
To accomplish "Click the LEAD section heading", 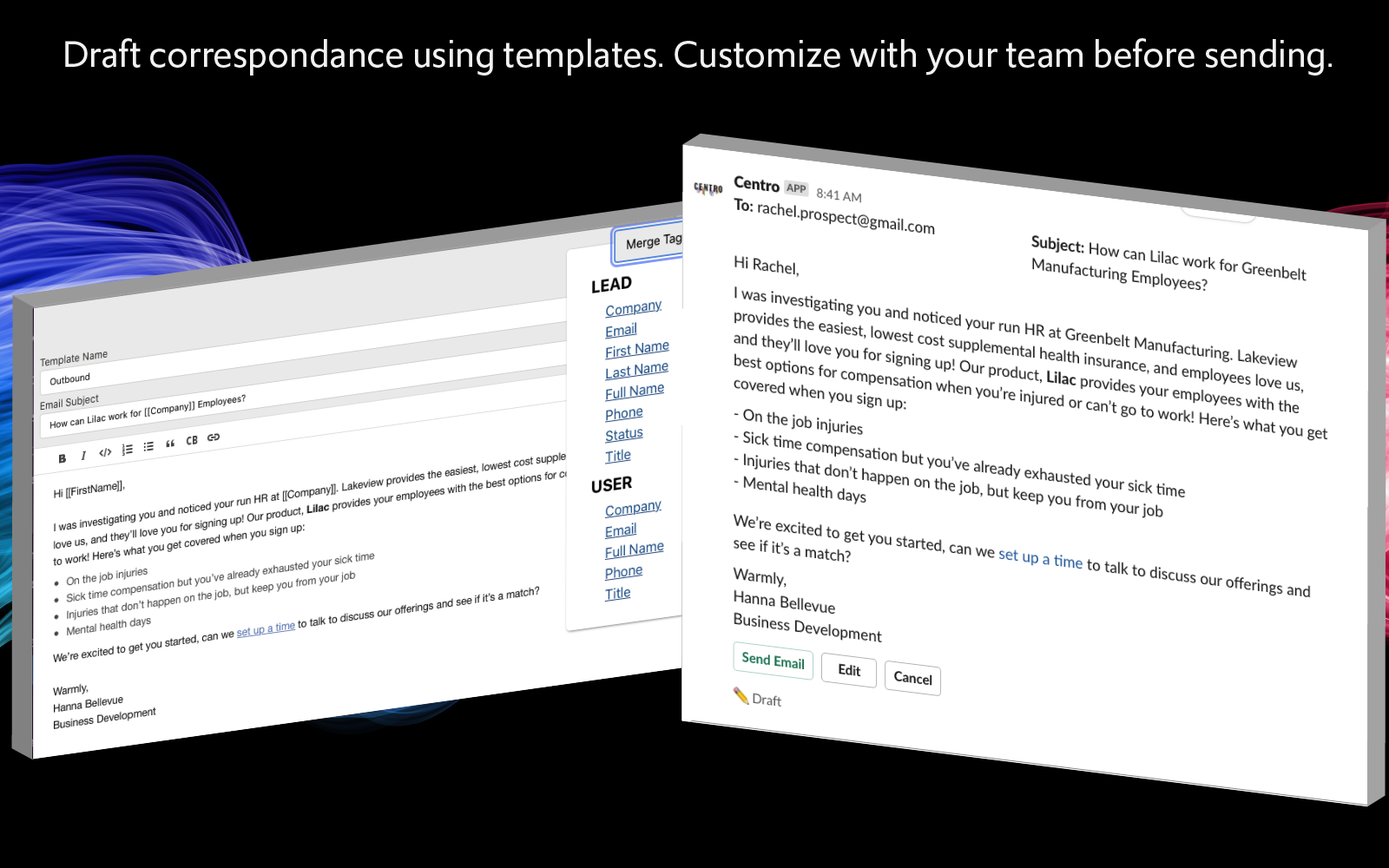I will coord(611,285).
